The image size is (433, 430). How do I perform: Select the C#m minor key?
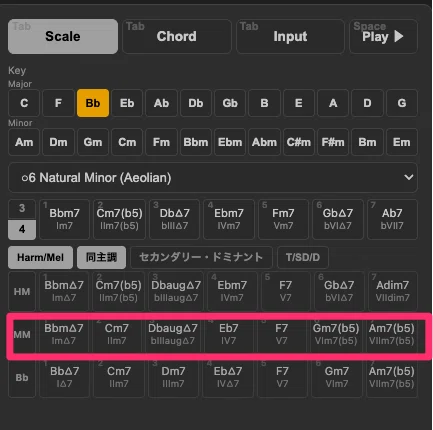[x=299, y=142]
